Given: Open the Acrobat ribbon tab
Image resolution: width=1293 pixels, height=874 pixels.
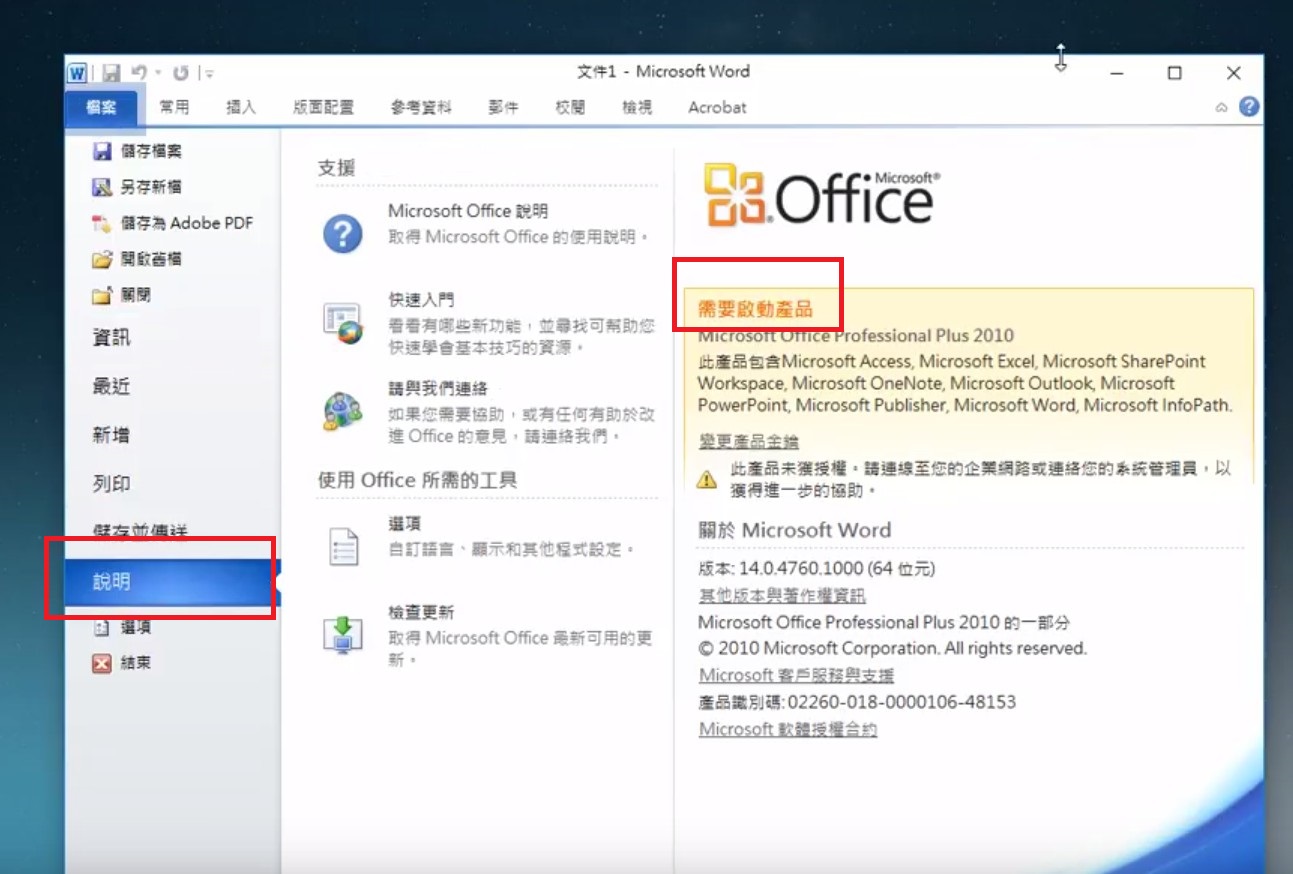Looking at the screenshot, I should [717, 108].
